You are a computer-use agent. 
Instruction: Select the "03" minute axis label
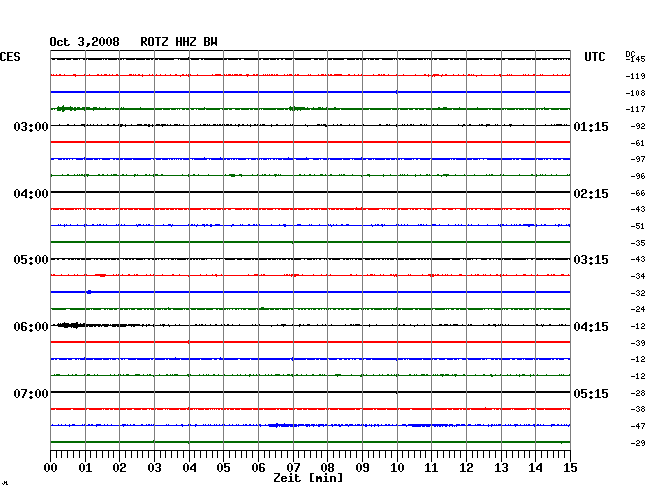154,468
